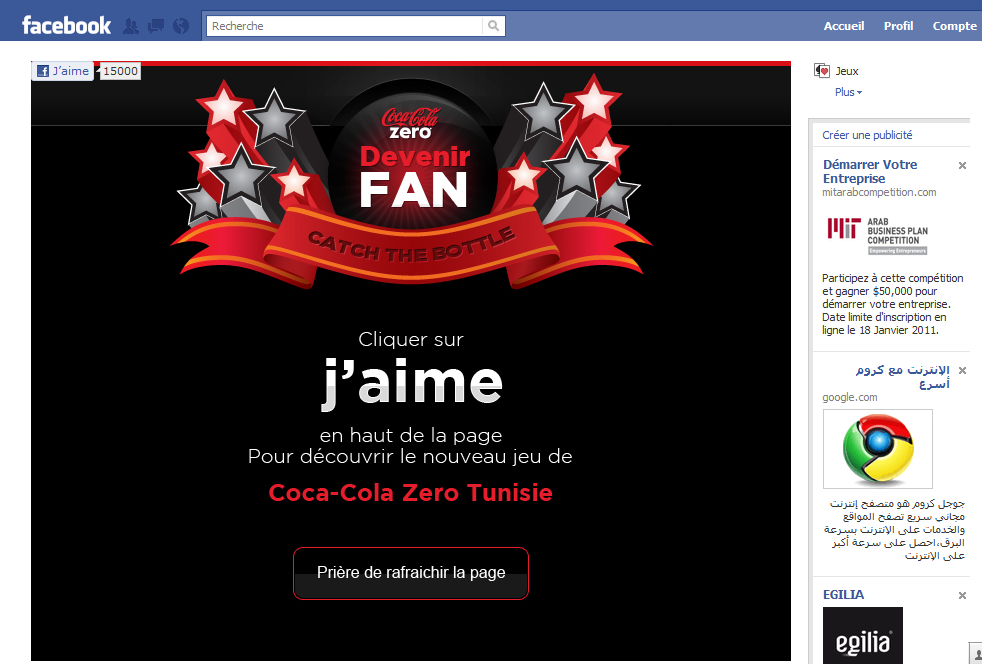Open the friend requests icon
Image resolution: width=982 pixels, height=664 pixels.
click(x=131, y=26)
